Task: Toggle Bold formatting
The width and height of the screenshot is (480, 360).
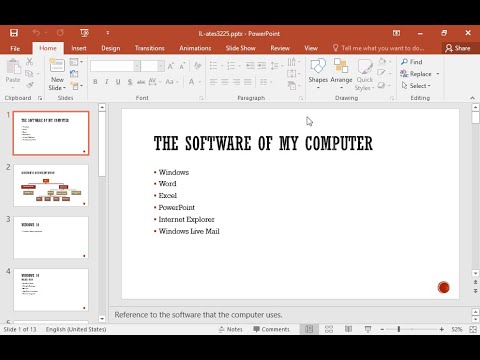Action: [x=95, y=82]
